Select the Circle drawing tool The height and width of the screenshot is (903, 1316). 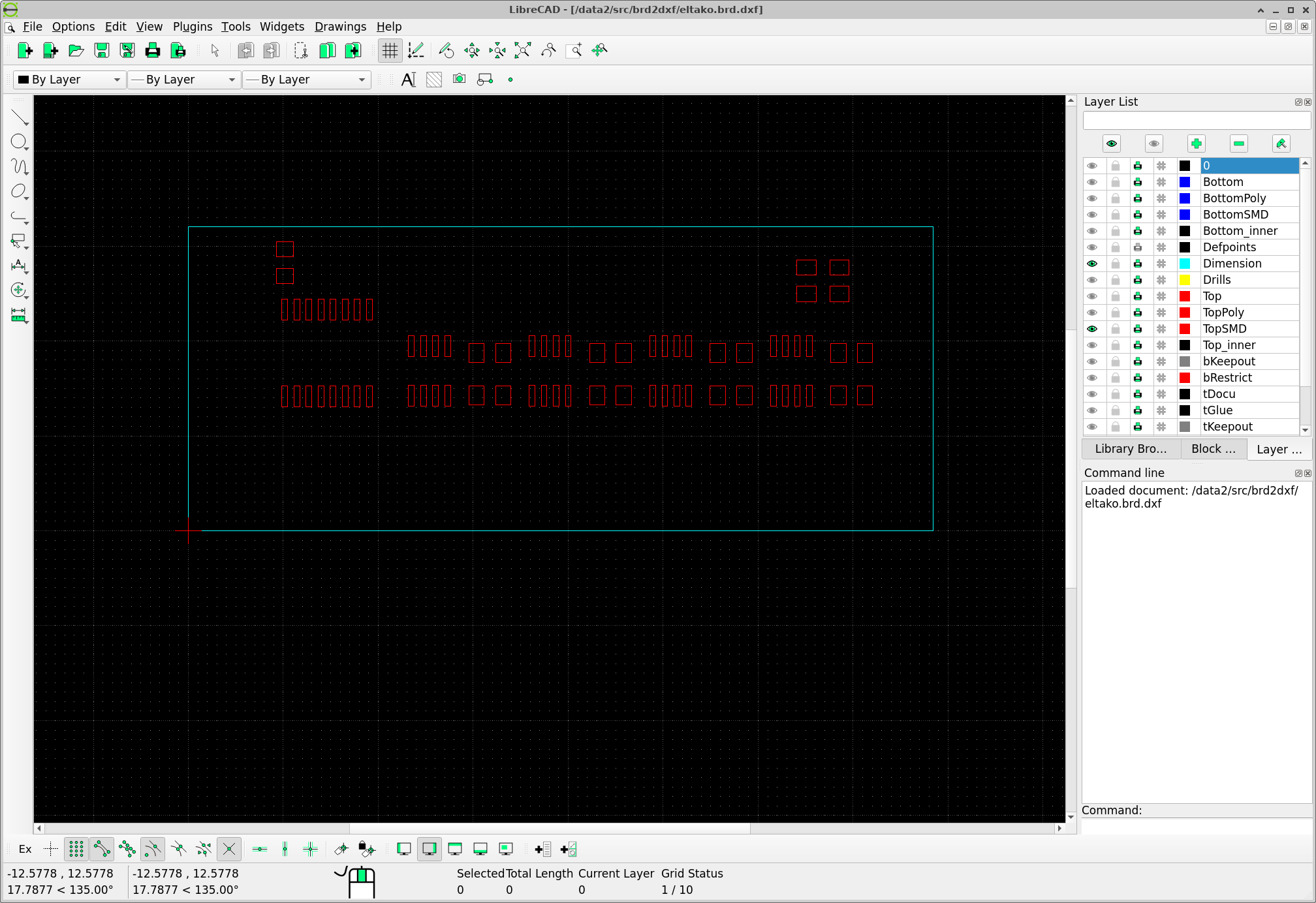(18, 142)
